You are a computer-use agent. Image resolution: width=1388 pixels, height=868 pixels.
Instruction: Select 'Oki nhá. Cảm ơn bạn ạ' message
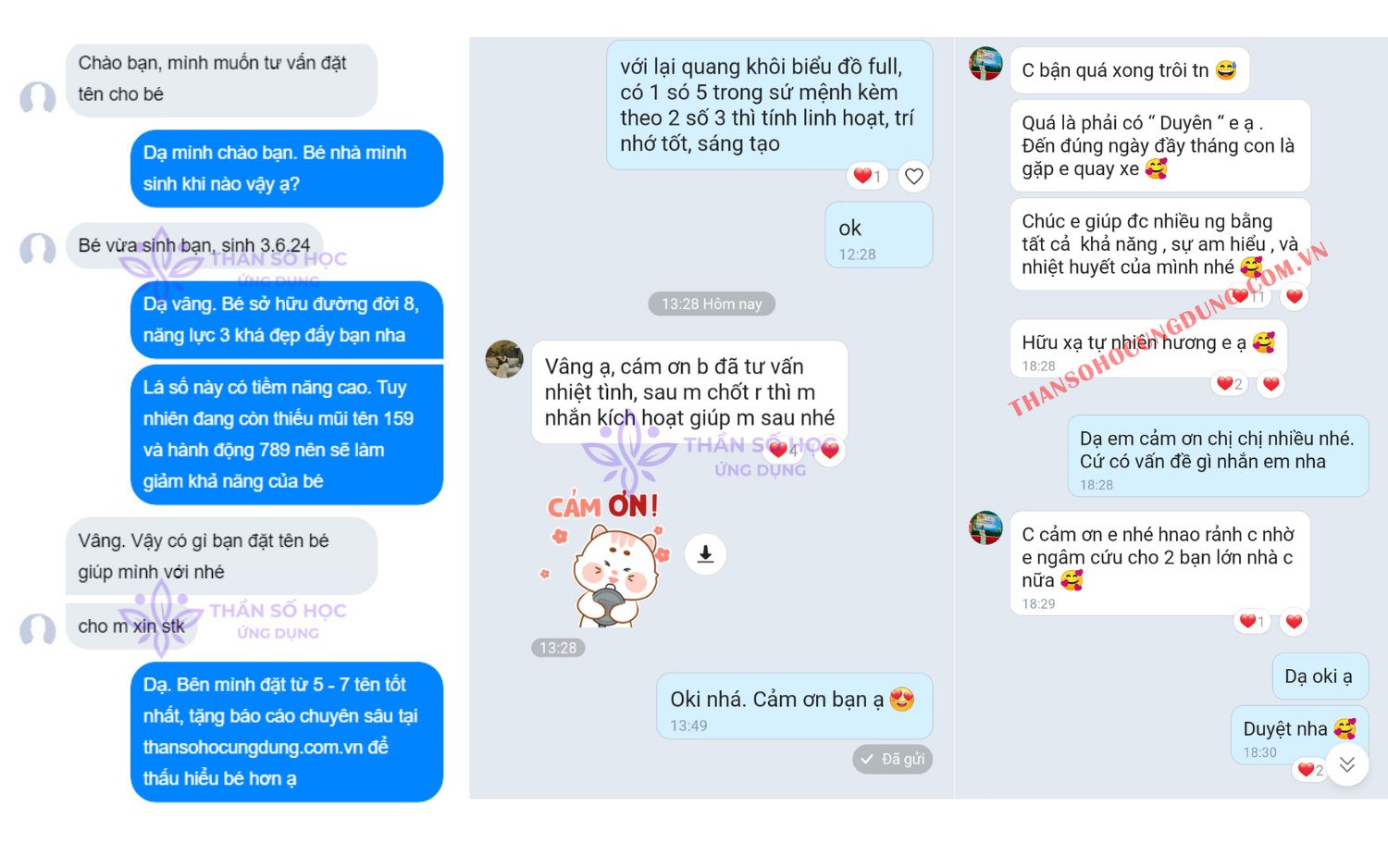[794, 706]
